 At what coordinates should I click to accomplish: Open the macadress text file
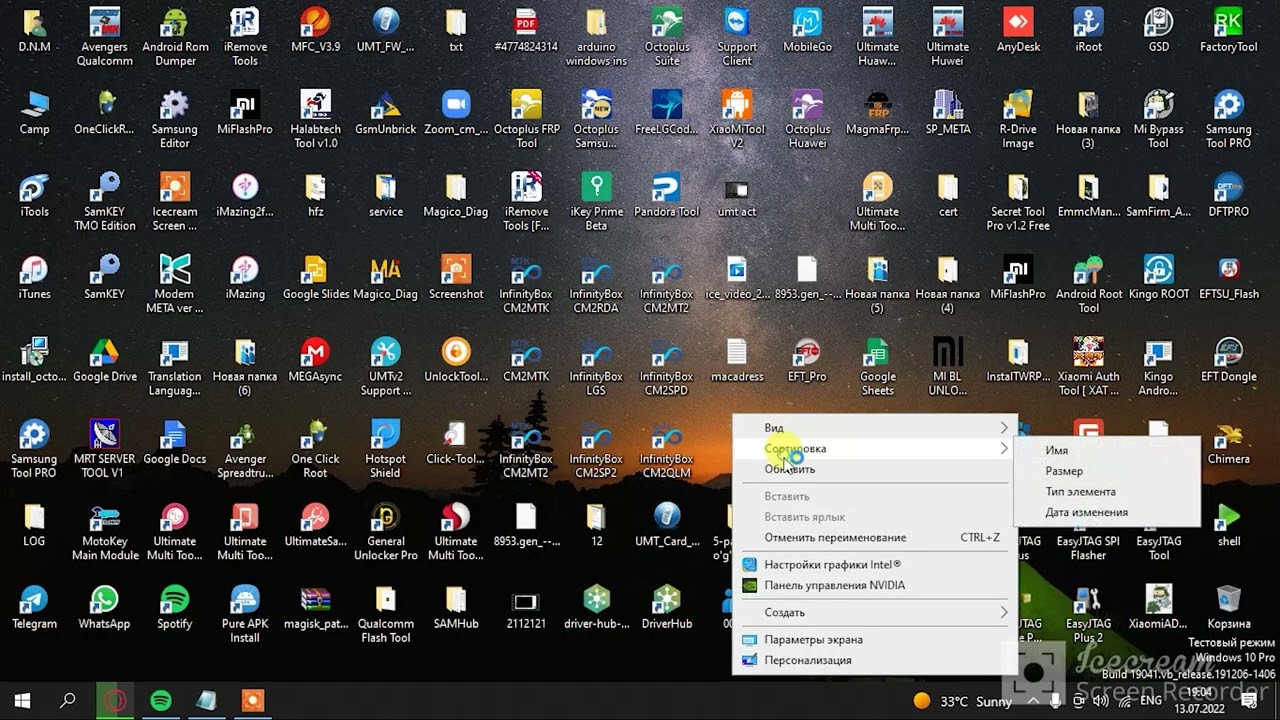(x=737, y=359)
